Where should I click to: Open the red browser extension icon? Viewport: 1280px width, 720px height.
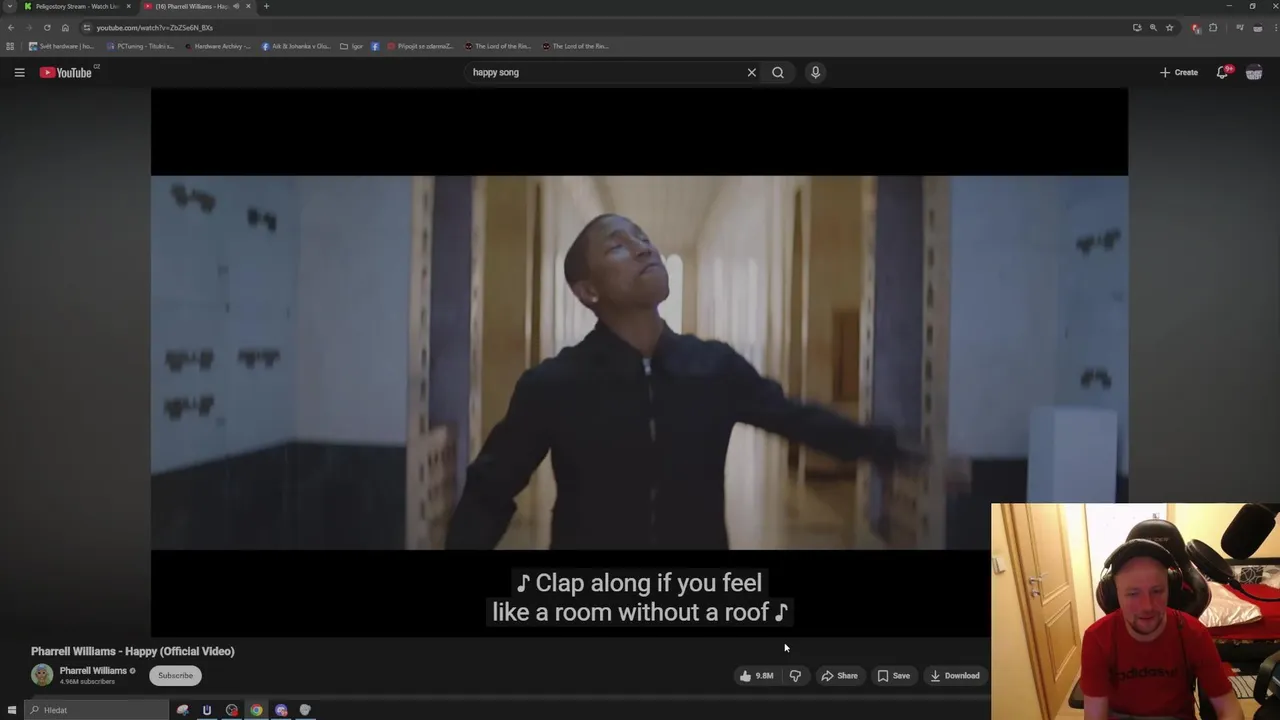click(1196, 28)
